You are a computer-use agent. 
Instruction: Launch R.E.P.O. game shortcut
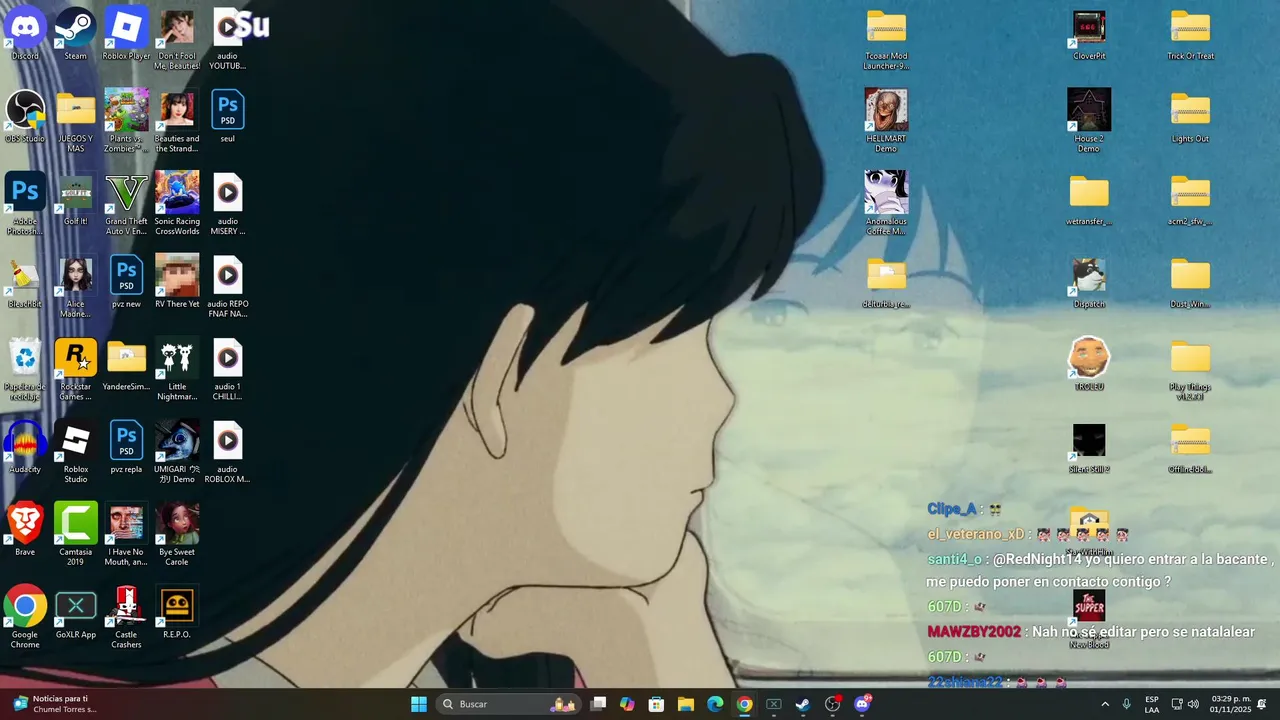point(177,613)
